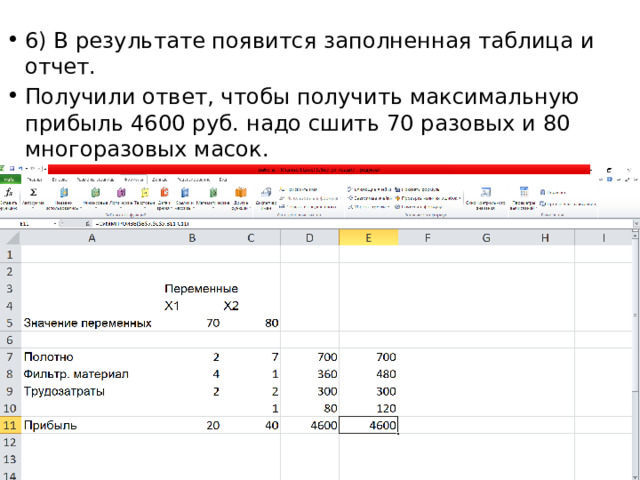
Task: Open the Name Manager icon
Action: click(x=266, y=192)
